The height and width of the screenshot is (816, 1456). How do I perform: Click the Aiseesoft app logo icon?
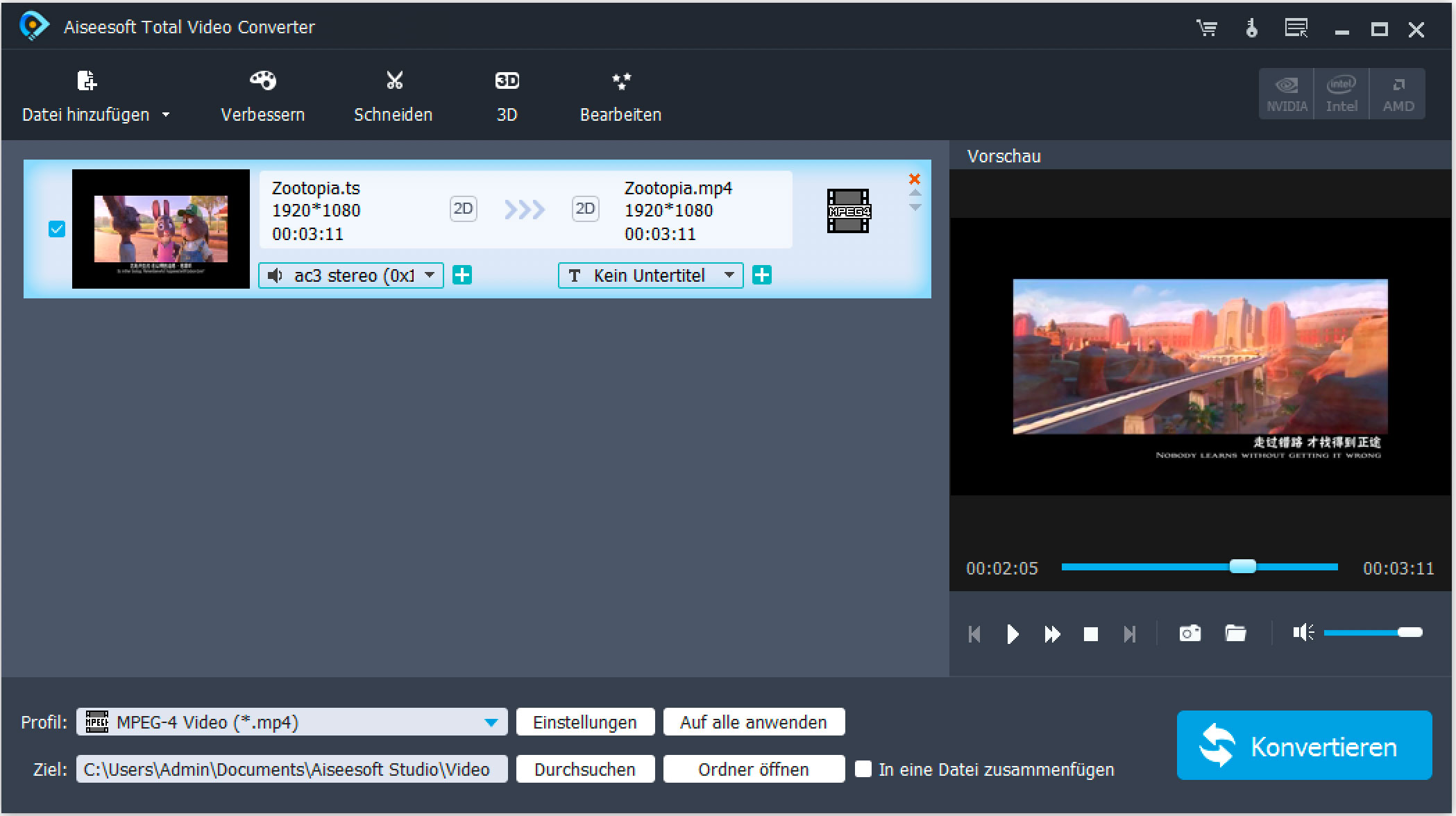click(33, 26)
